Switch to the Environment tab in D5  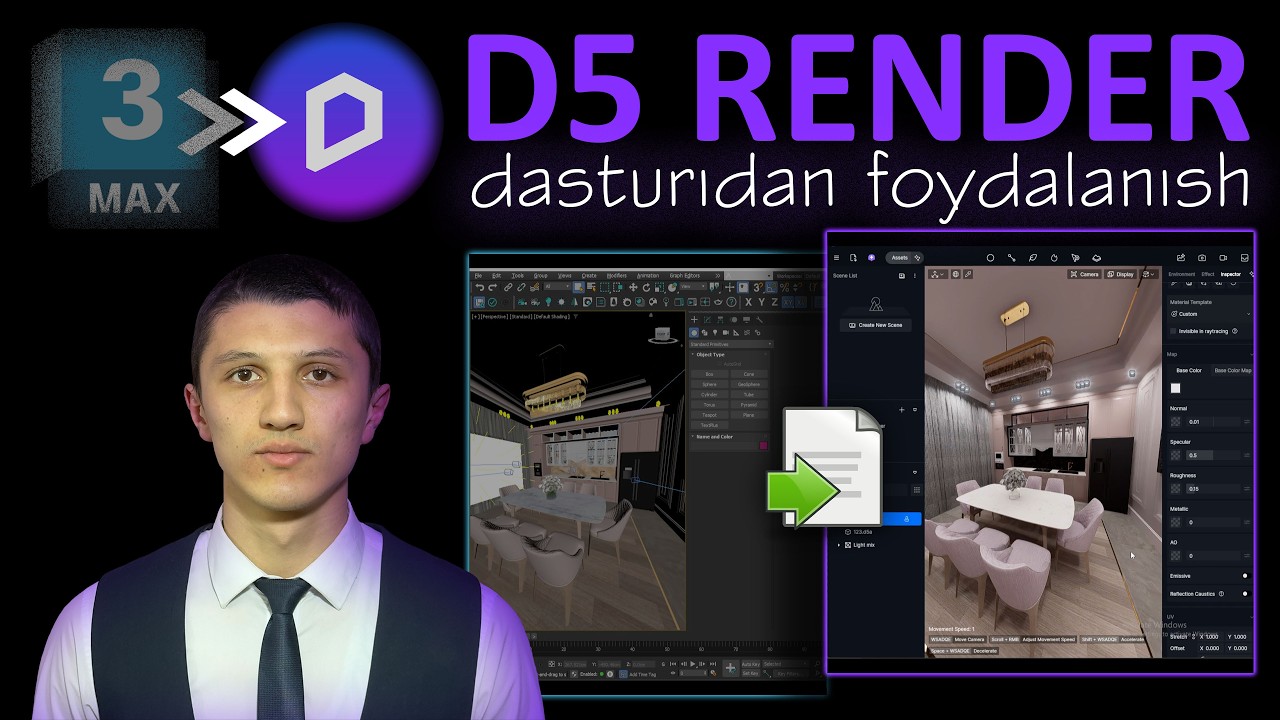coord(1182,274)
